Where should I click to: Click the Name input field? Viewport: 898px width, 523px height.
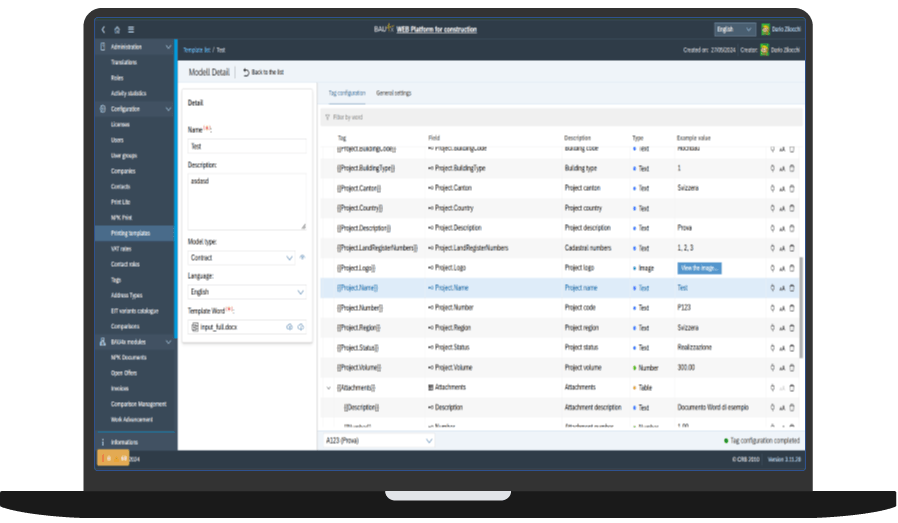pos(246,146)
